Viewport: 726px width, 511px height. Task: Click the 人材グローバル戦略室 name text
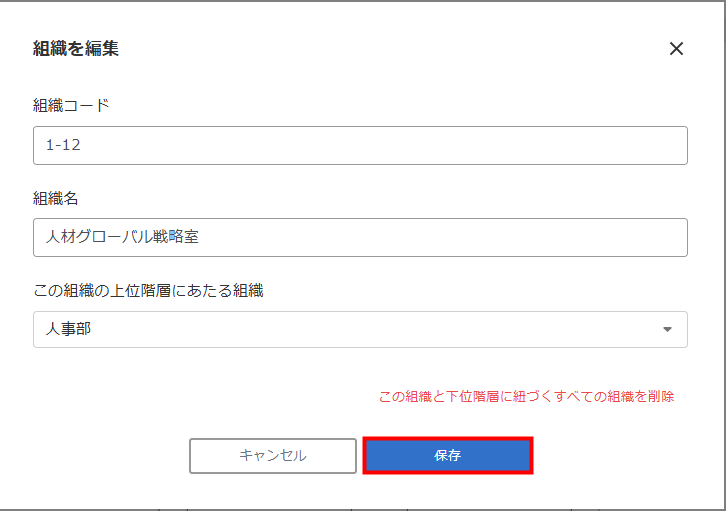[122, 237]
